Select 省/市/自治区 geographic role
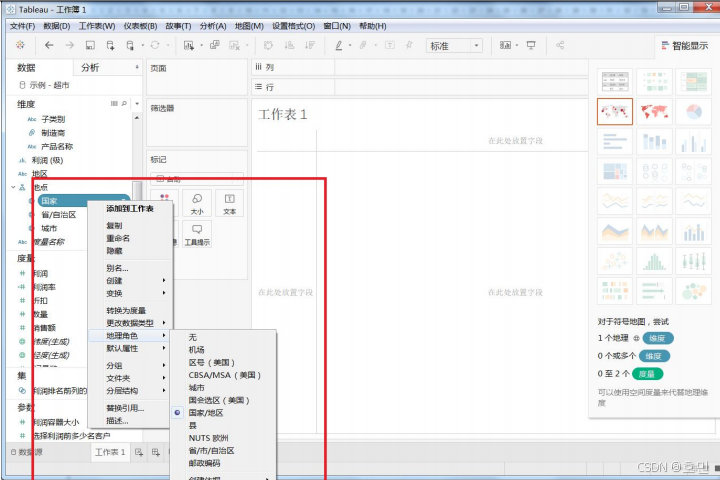 pos(211,451)
